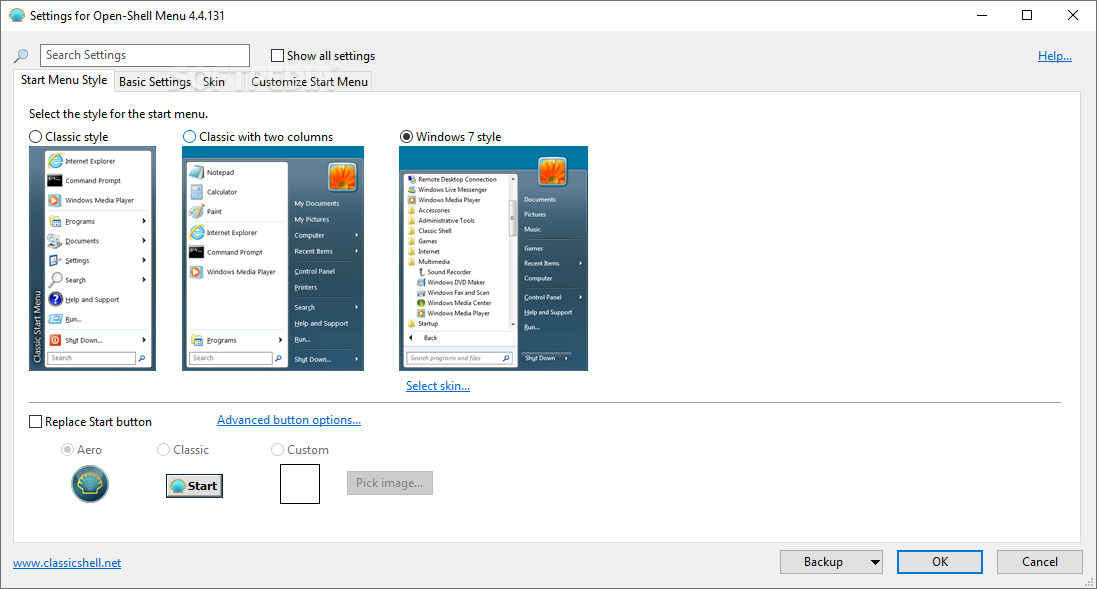
Task: Visit the www.classicshell.net link
Action: pos(66,562)
